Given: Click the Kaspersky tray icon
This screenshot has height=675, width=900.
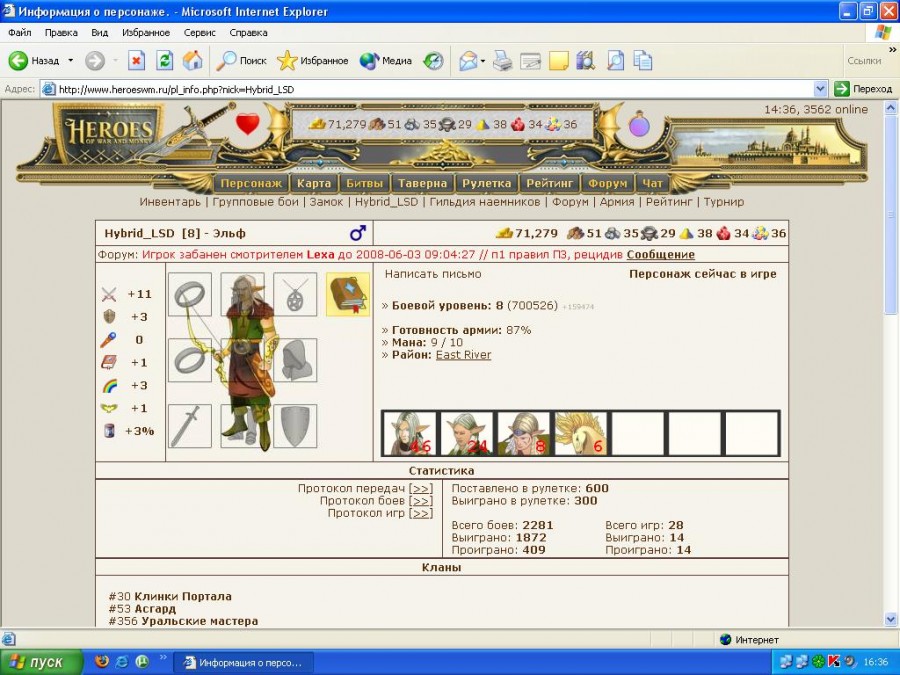Looking at the screenshot, I should click(x=833, y=662).
